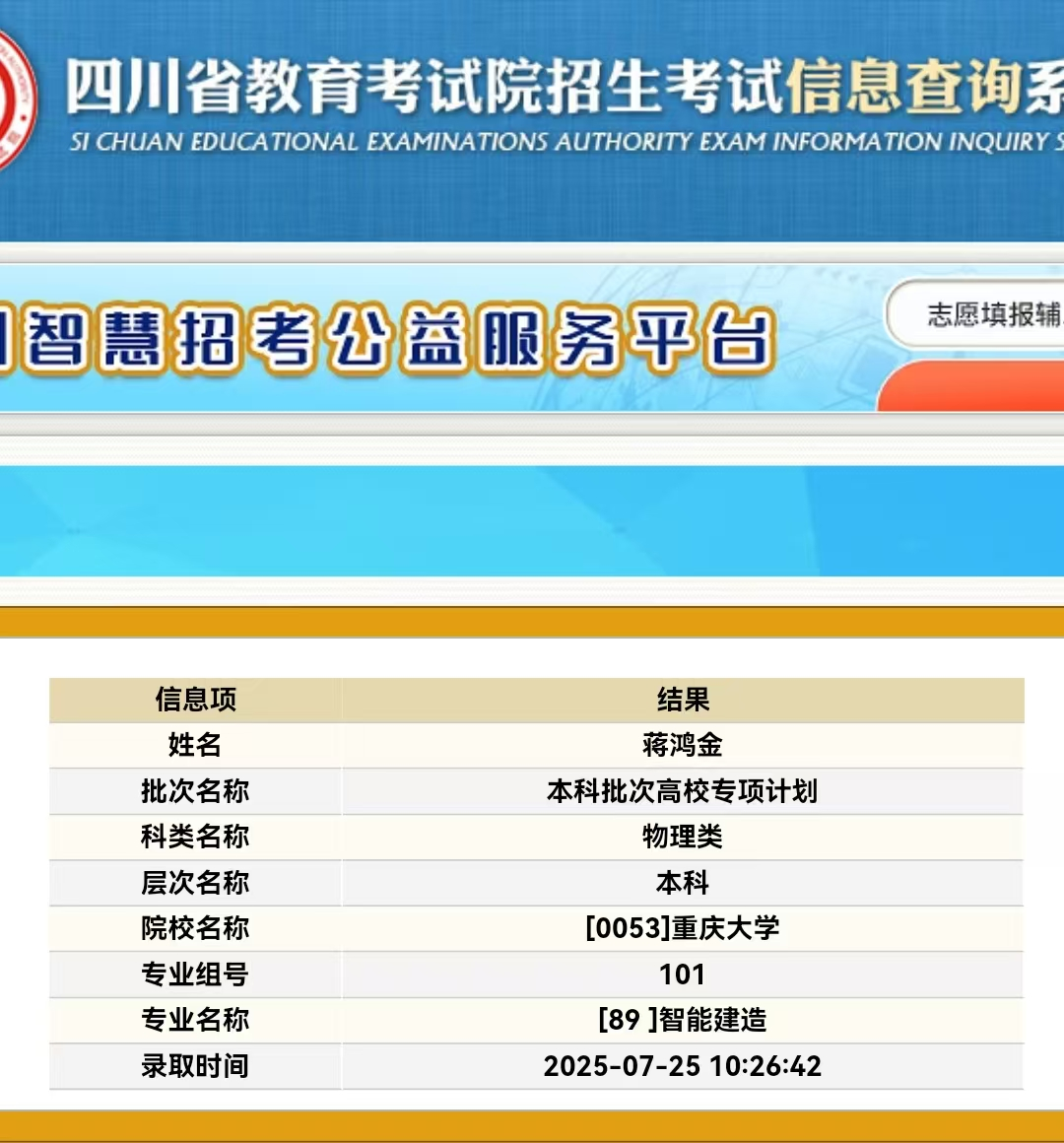Click the 本科 value in 层次名称 row
The height and width of the screenshot is (1143, 1064).
click(683, 883)
